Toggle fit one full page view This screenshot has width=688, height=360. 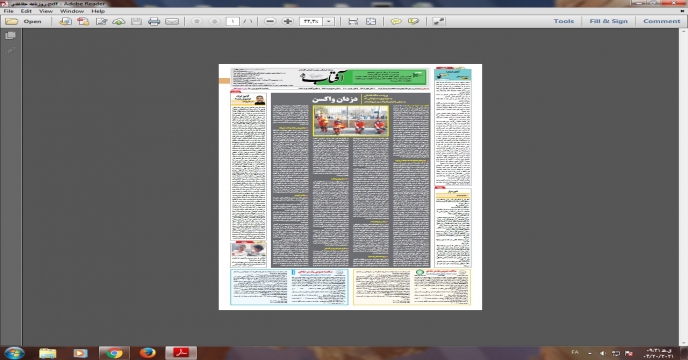click(371, 21)
